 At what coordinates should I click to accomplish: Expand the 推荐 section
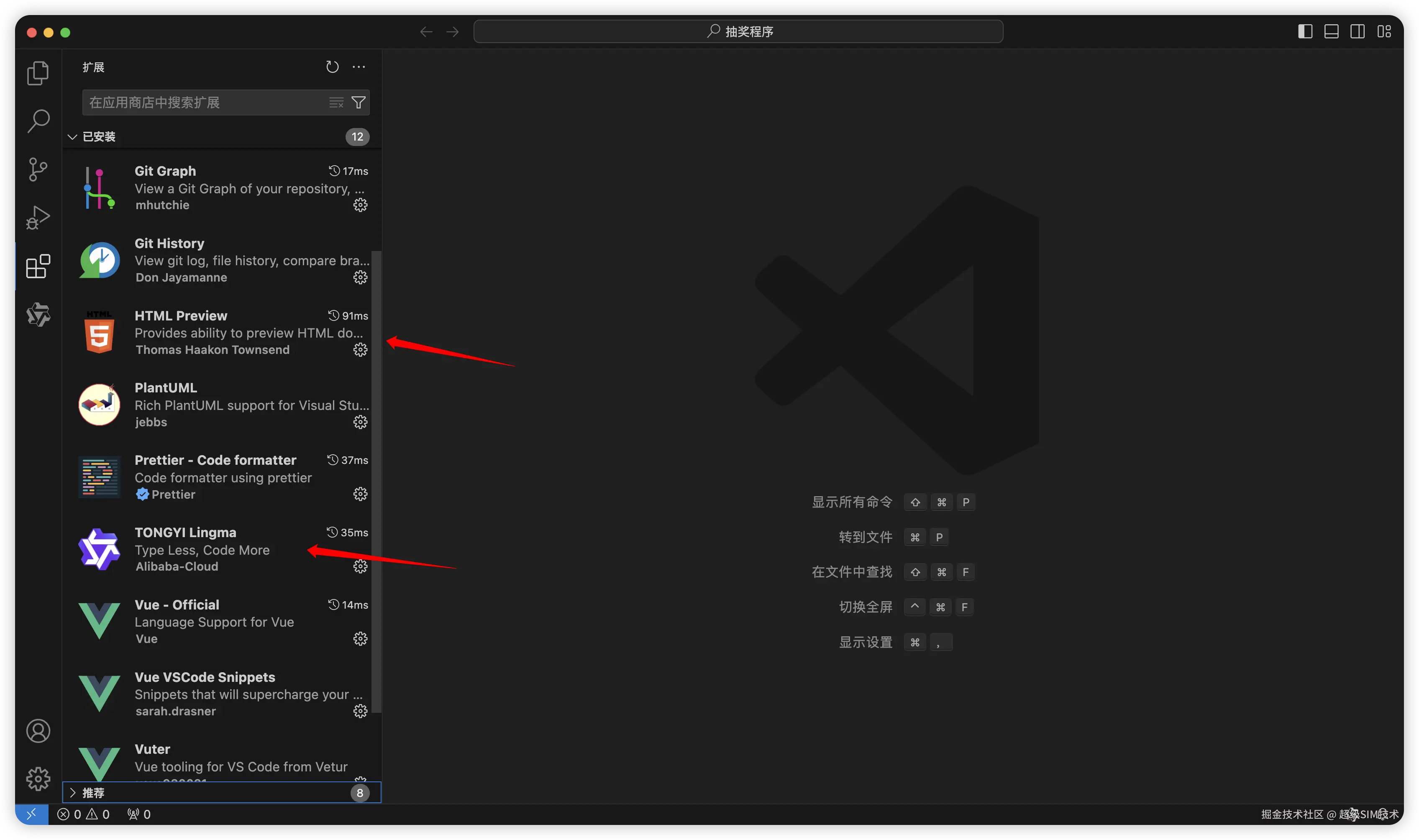point(222,792)
